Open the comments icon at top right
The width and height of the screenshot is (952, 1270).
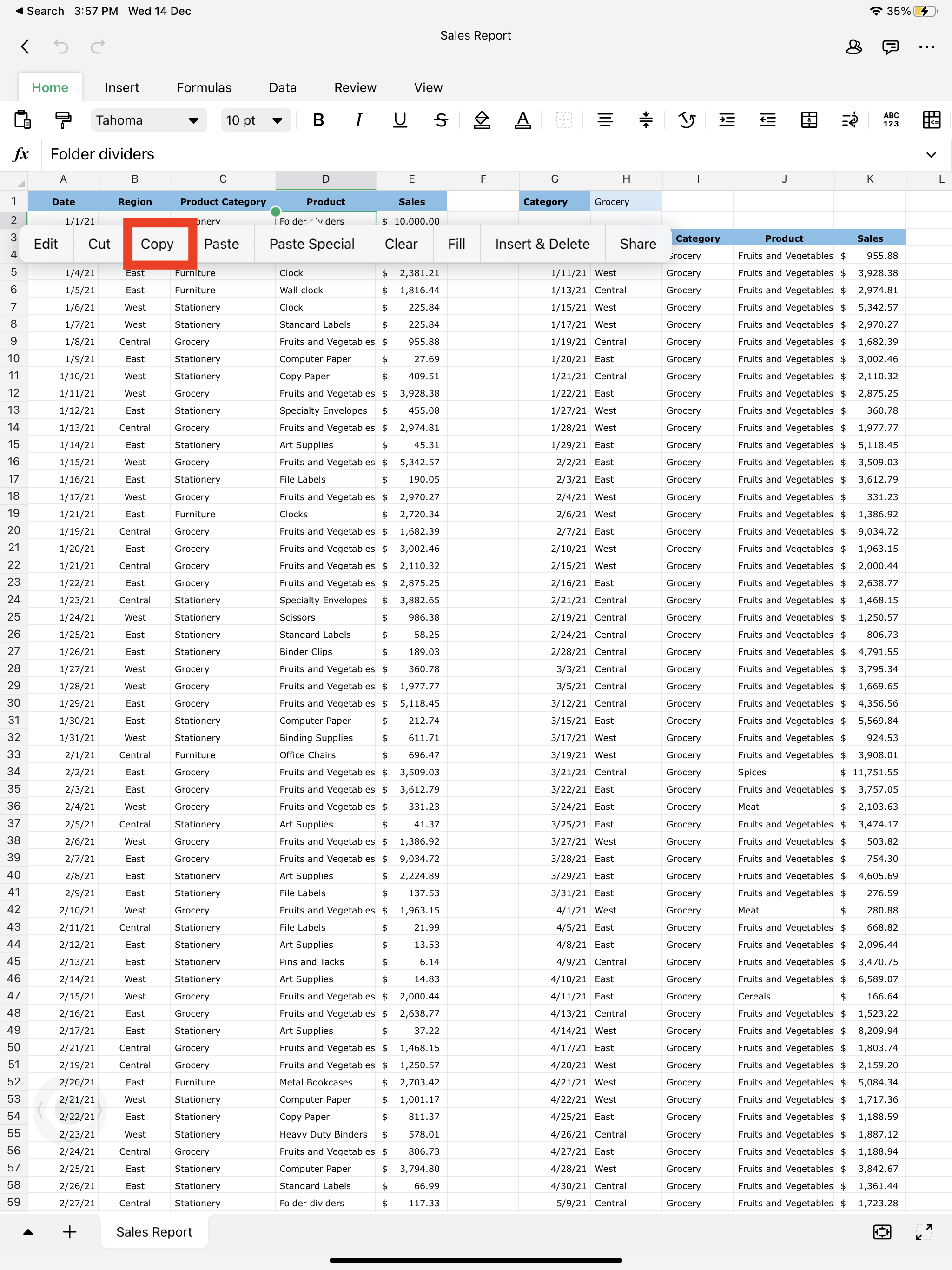point(890,47)
